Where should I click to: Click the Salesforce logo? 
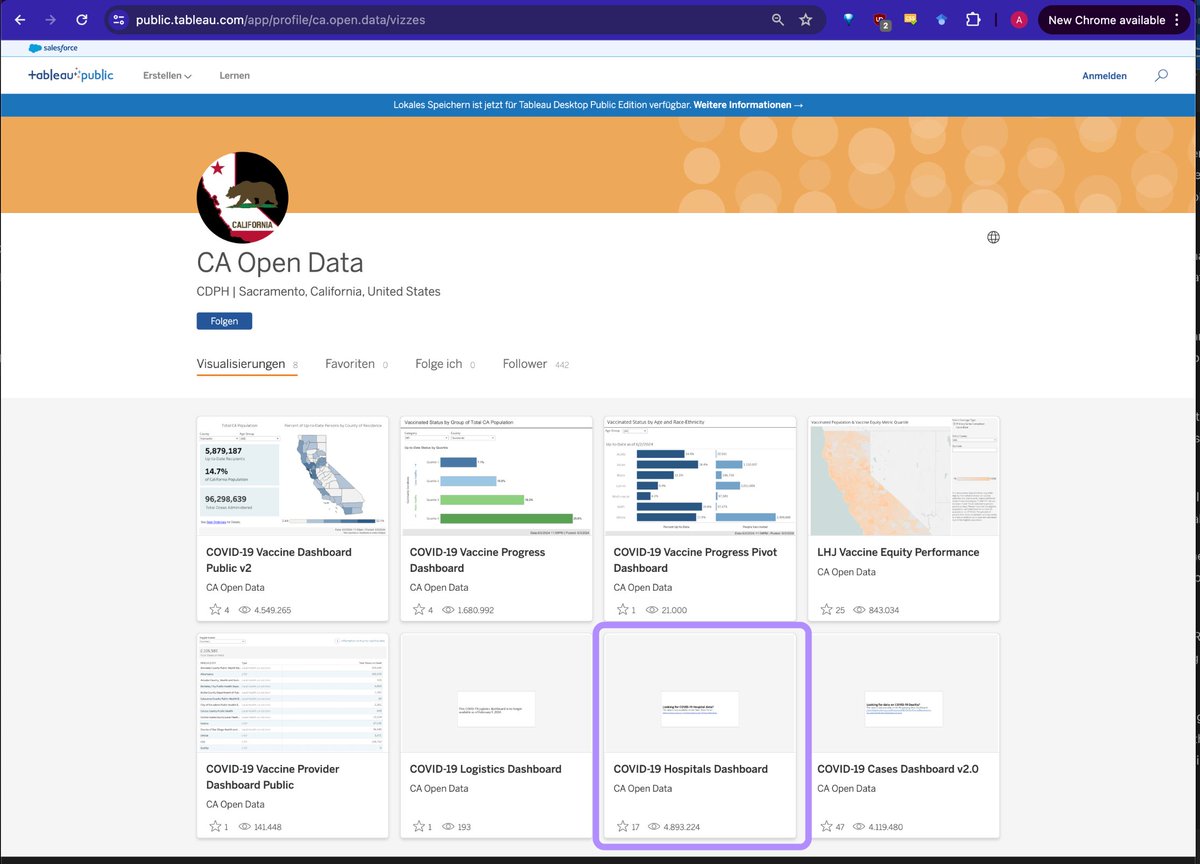point(53,47)
